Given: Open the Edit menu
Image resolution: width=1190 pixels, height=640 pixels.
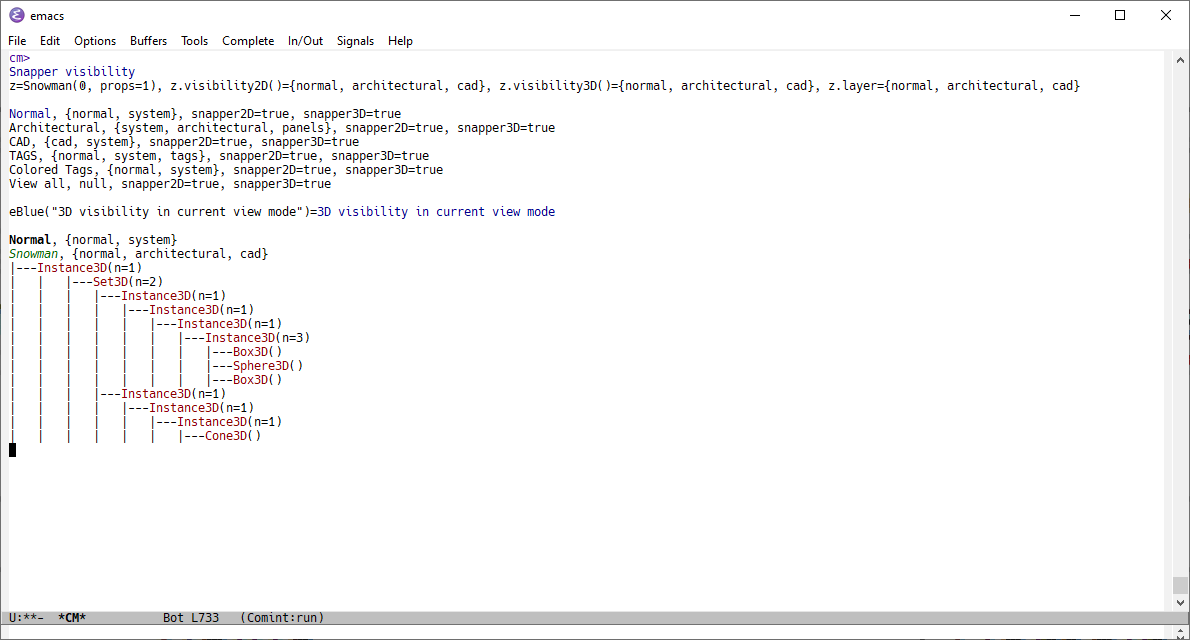Looking at the screenshot, I should click(50, 41).
